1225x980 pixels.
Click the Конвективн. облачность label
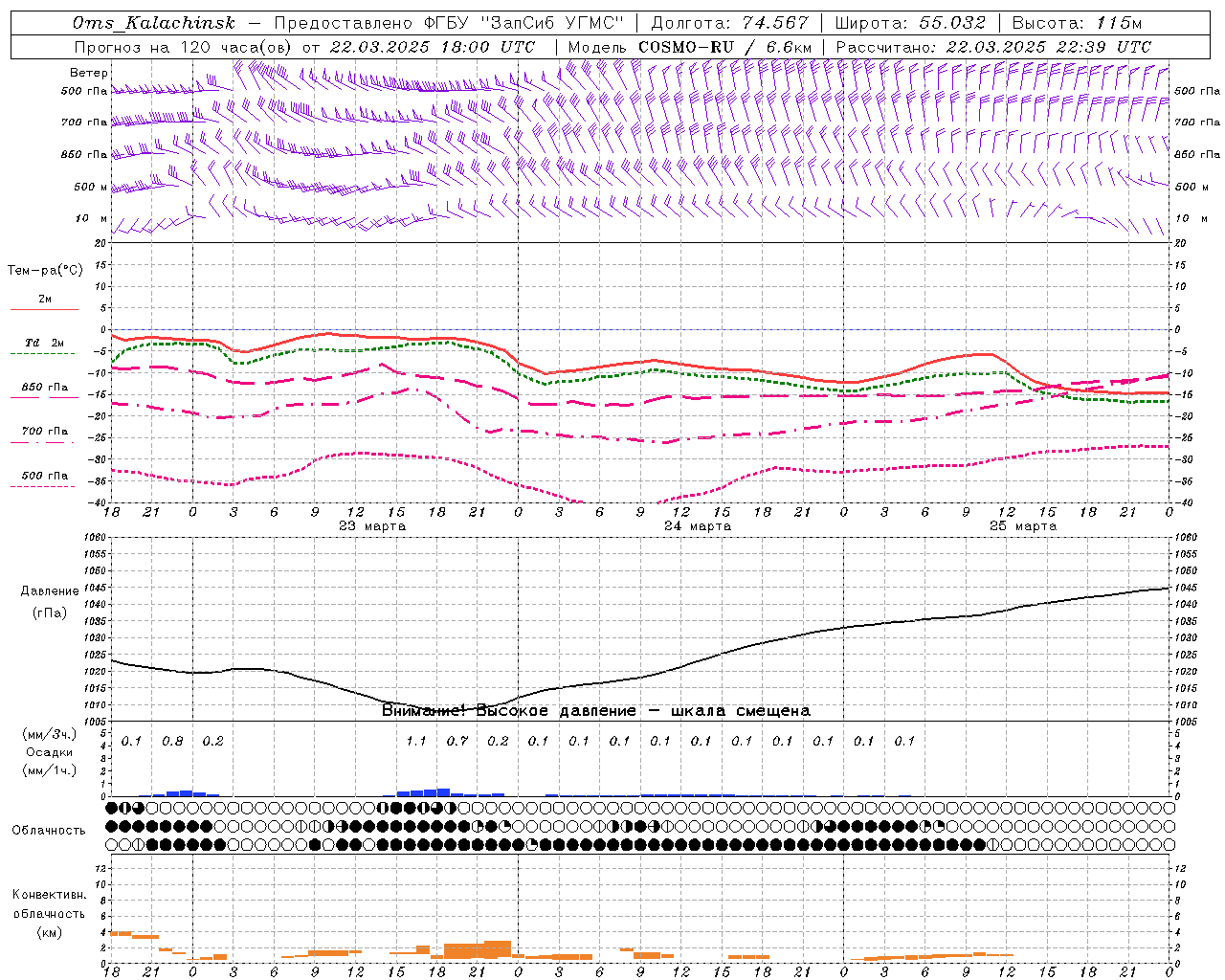[x=49, y=903]
